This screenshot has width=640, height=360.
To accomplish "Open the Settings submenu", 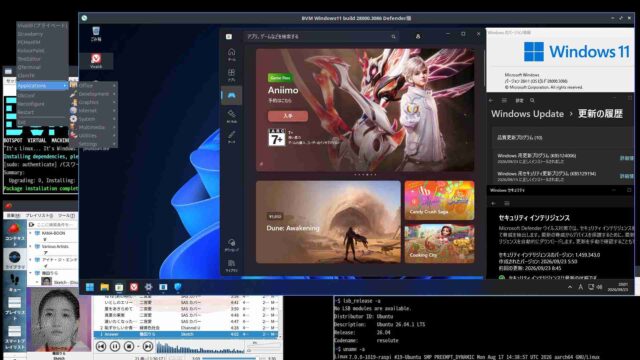I will [x=93, y=144].
